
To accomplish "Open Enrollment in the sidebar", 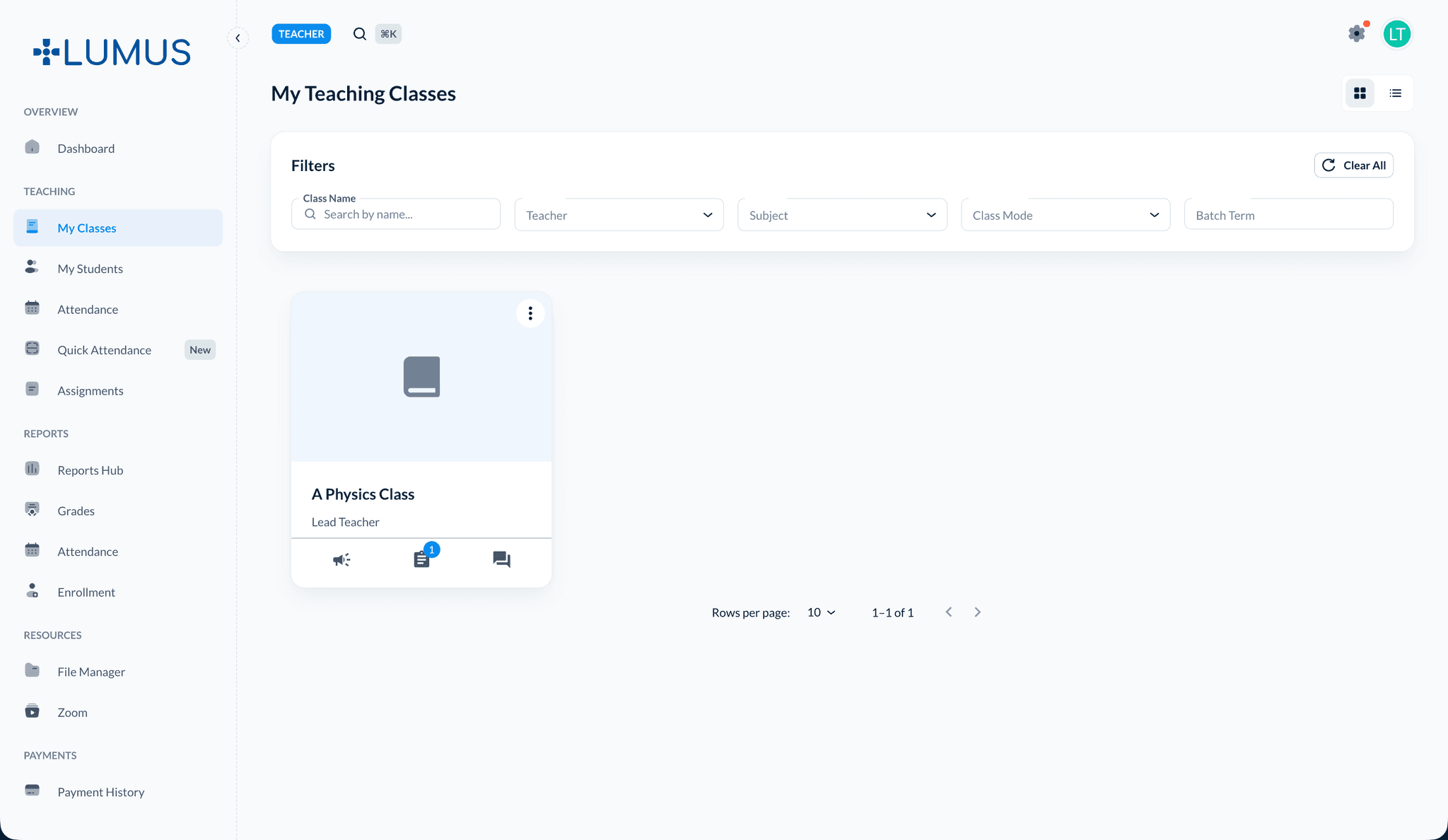I will [118, 592].
